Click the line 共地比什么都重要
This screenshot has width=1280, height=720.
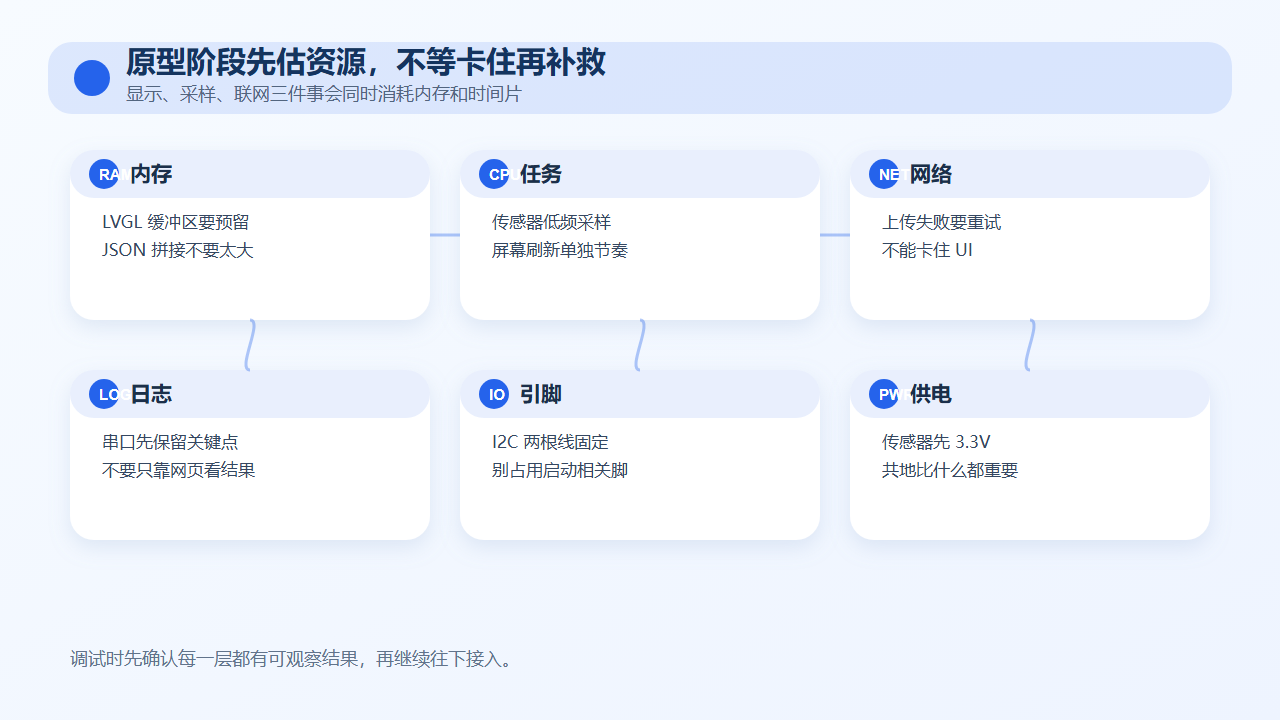[x=950, y=470]
